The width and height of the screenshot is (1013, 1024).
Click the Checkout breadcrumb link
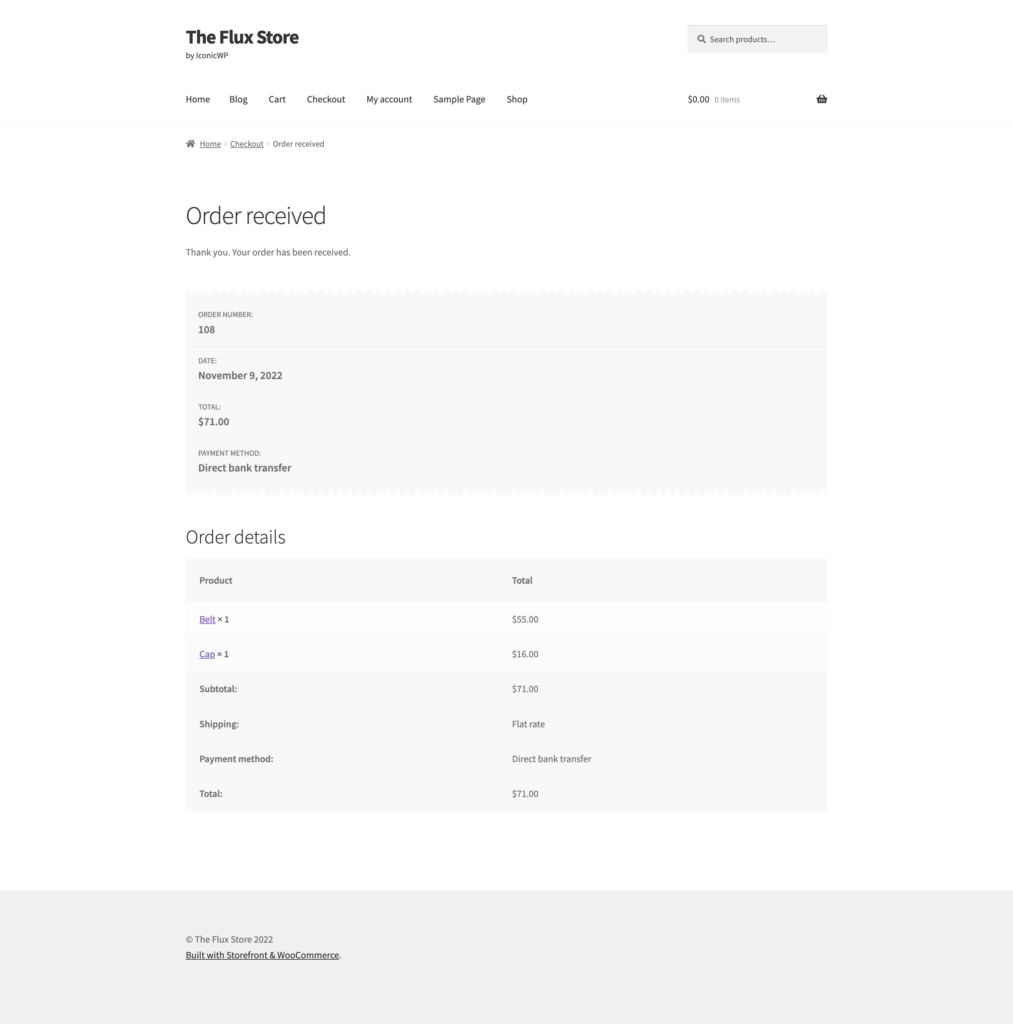pos(246,143)
